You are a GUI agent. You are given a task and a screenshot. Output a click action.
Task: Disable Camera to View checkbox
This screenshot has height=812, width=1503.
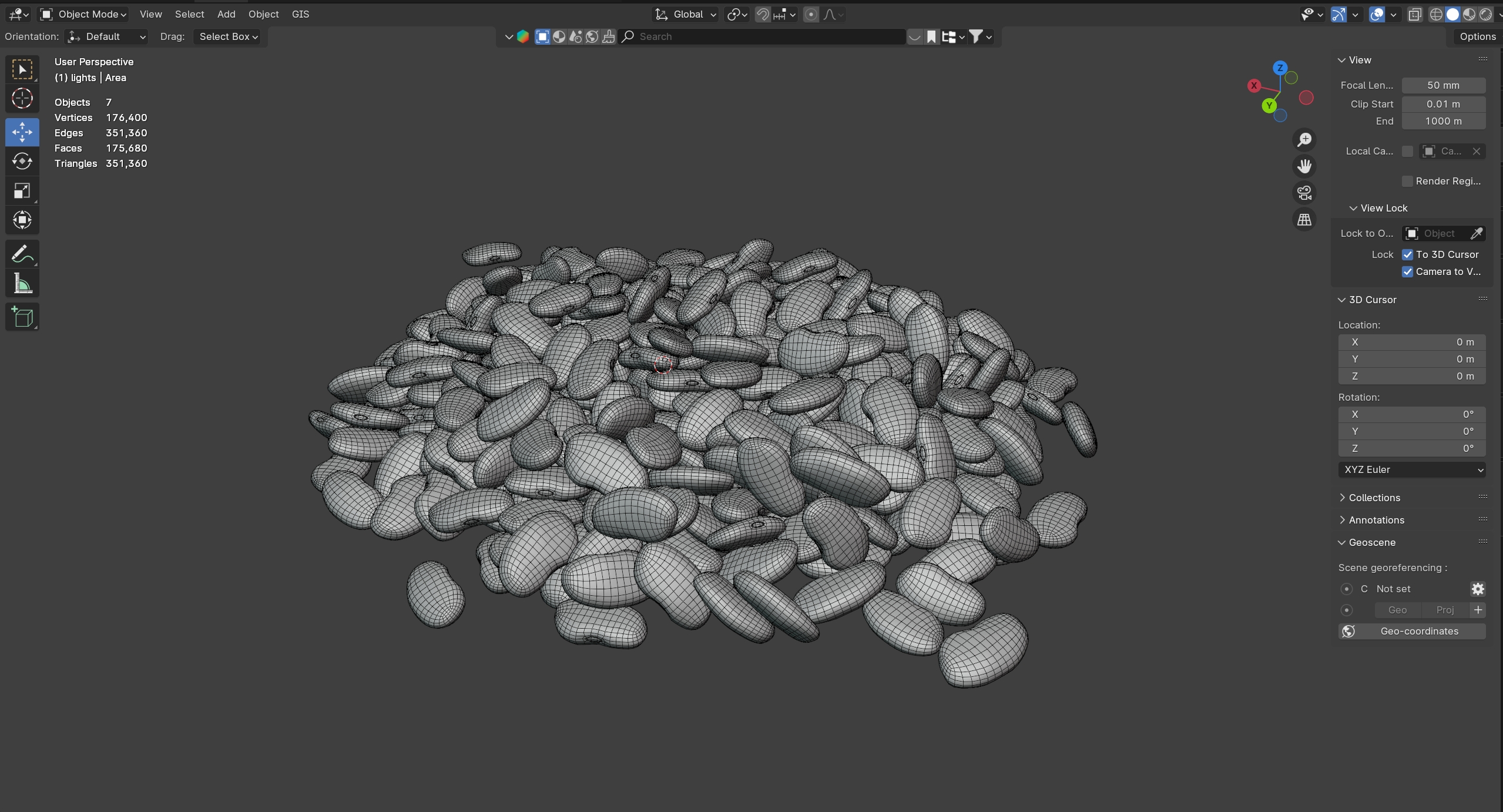click(1408, 271)
